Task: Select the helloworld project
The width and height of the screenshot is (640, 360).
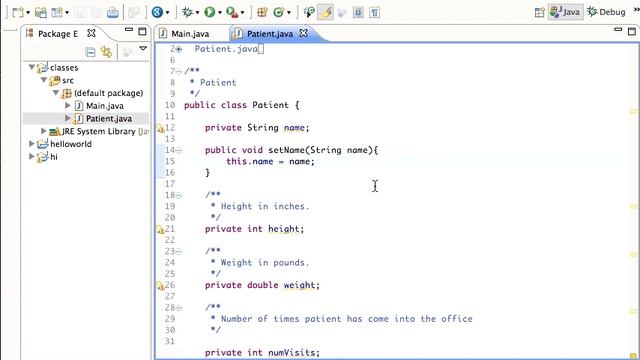Action: (71, 144)
